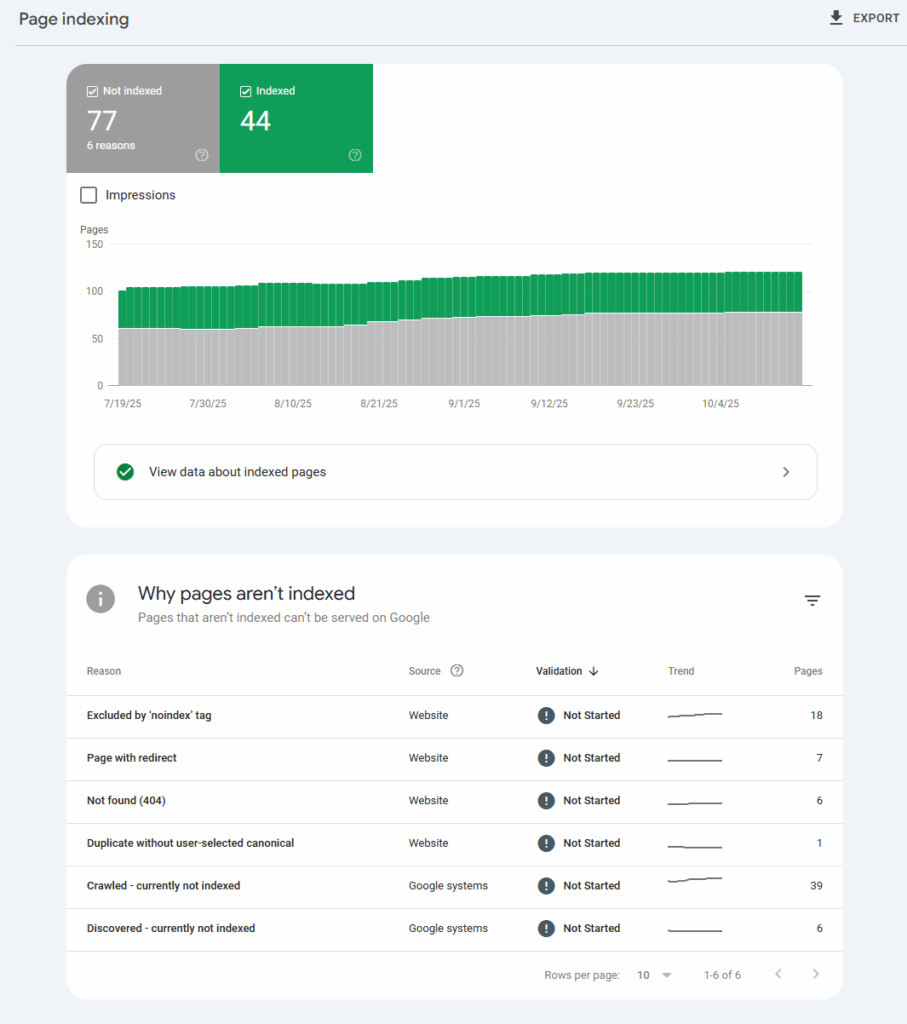The image size is (907, 1024).
Task: Expand View data about indexed pages chevron
Action: 786,472
